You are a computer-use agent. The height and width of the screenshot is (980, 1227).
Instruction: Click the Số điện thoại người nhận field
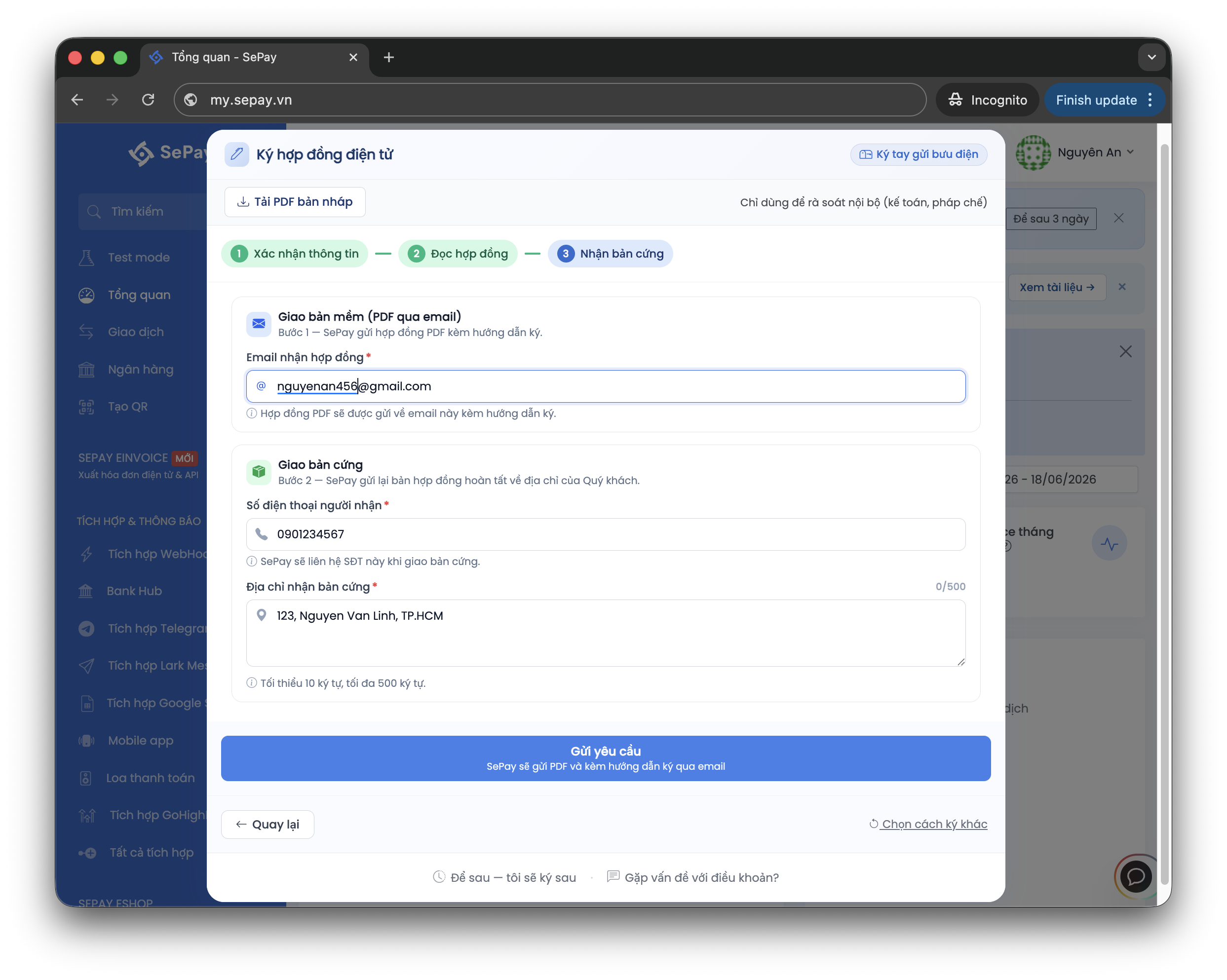point(606,534)
